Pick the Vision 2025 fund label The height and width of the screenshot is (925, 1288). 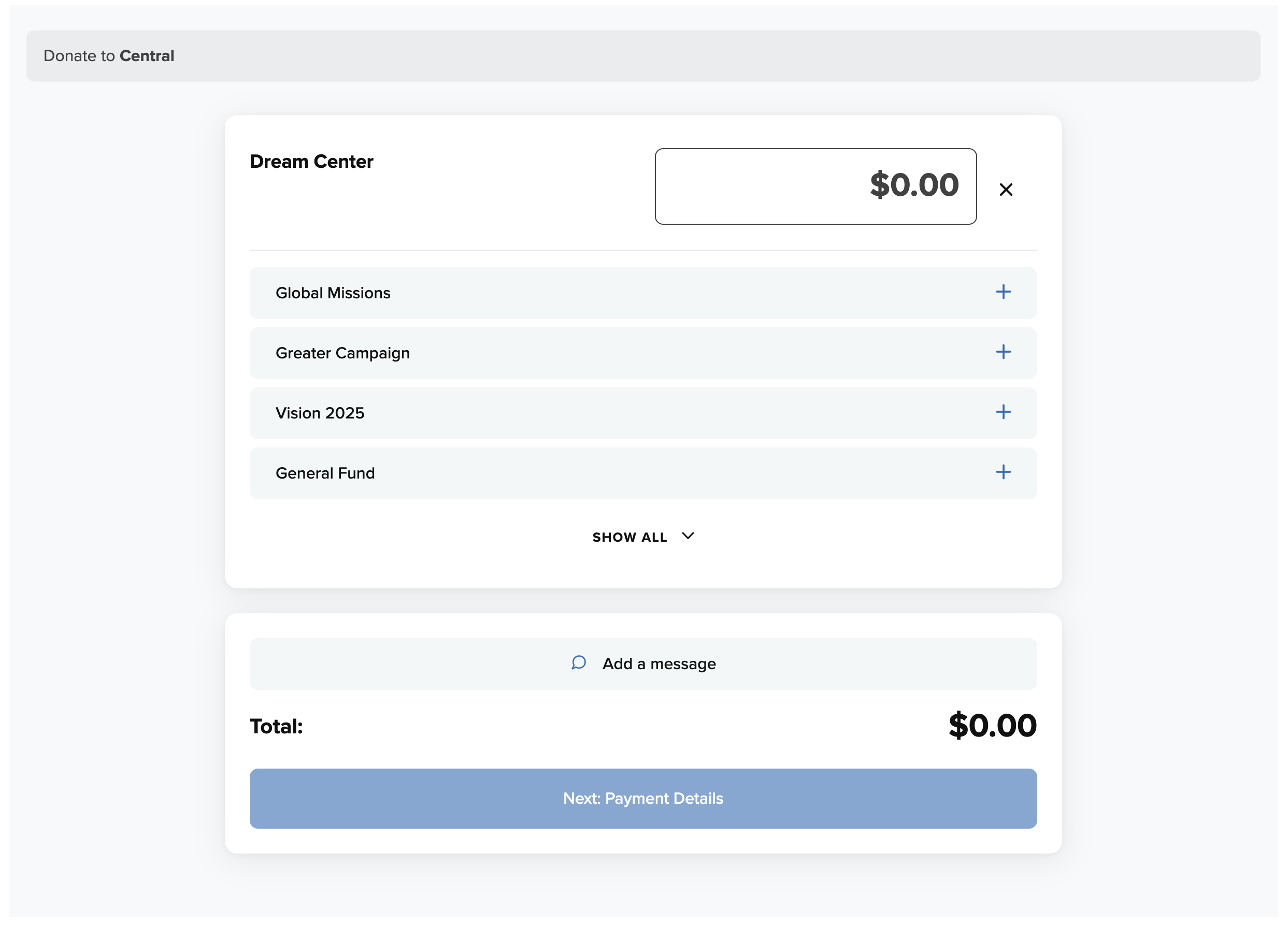click(320, 413)
